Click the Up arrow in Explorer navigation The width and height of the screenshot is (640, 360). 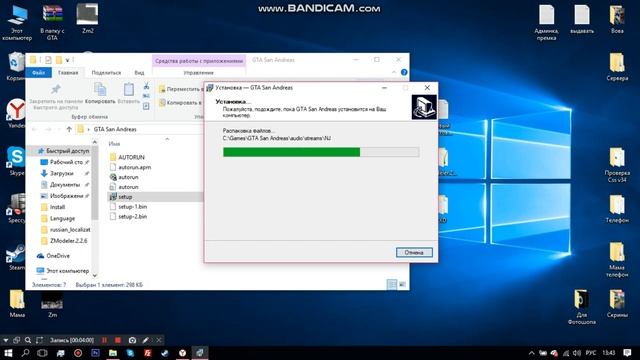[x=69, y=129]
